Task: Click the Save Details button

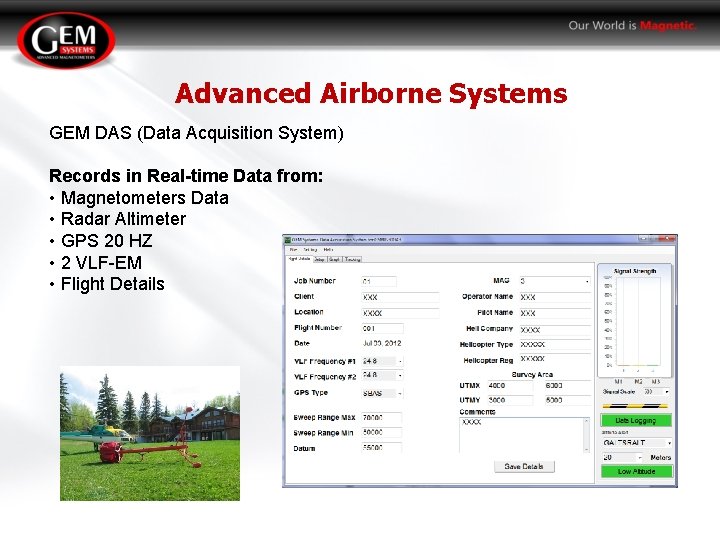Action: (524, 467)
